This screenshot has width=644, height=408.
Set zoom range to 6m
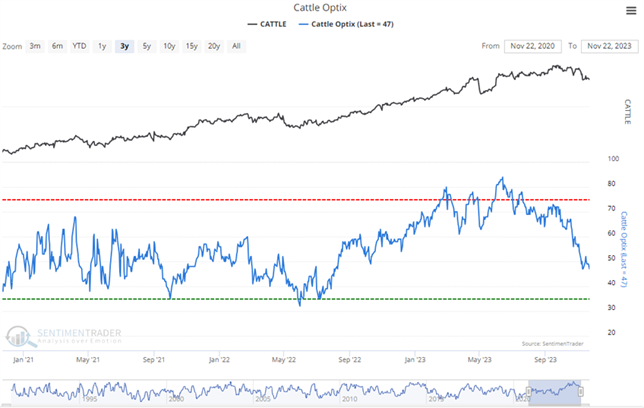pos(57,46)
